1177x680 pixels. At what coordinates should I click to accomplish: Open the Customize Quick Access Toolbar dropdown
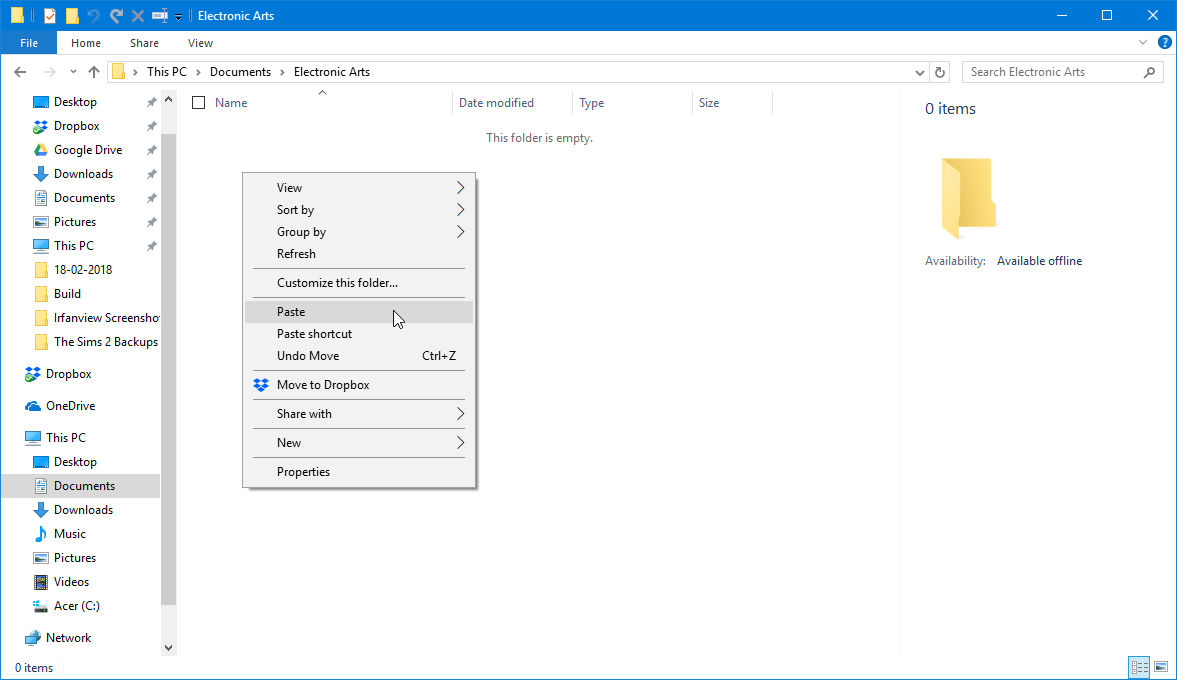point(179,17)
